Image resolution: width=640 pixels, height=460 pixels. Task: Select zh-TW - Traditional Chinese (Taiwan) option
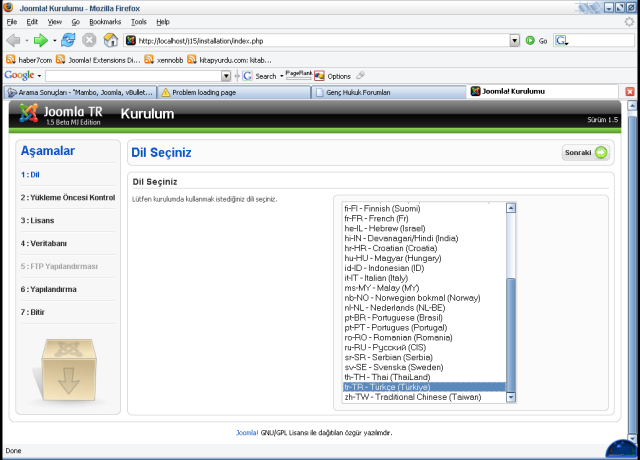pos(424,397)
